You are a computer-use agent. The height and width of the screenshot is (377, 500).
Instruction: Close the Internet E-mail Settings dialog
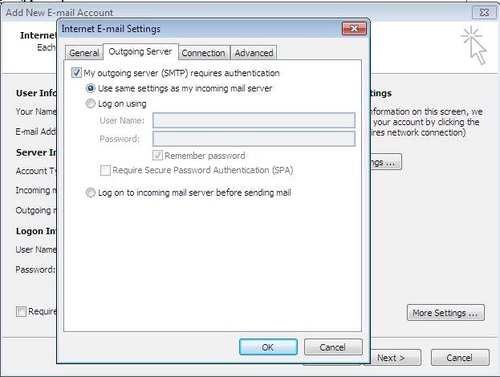coord(354,29)
